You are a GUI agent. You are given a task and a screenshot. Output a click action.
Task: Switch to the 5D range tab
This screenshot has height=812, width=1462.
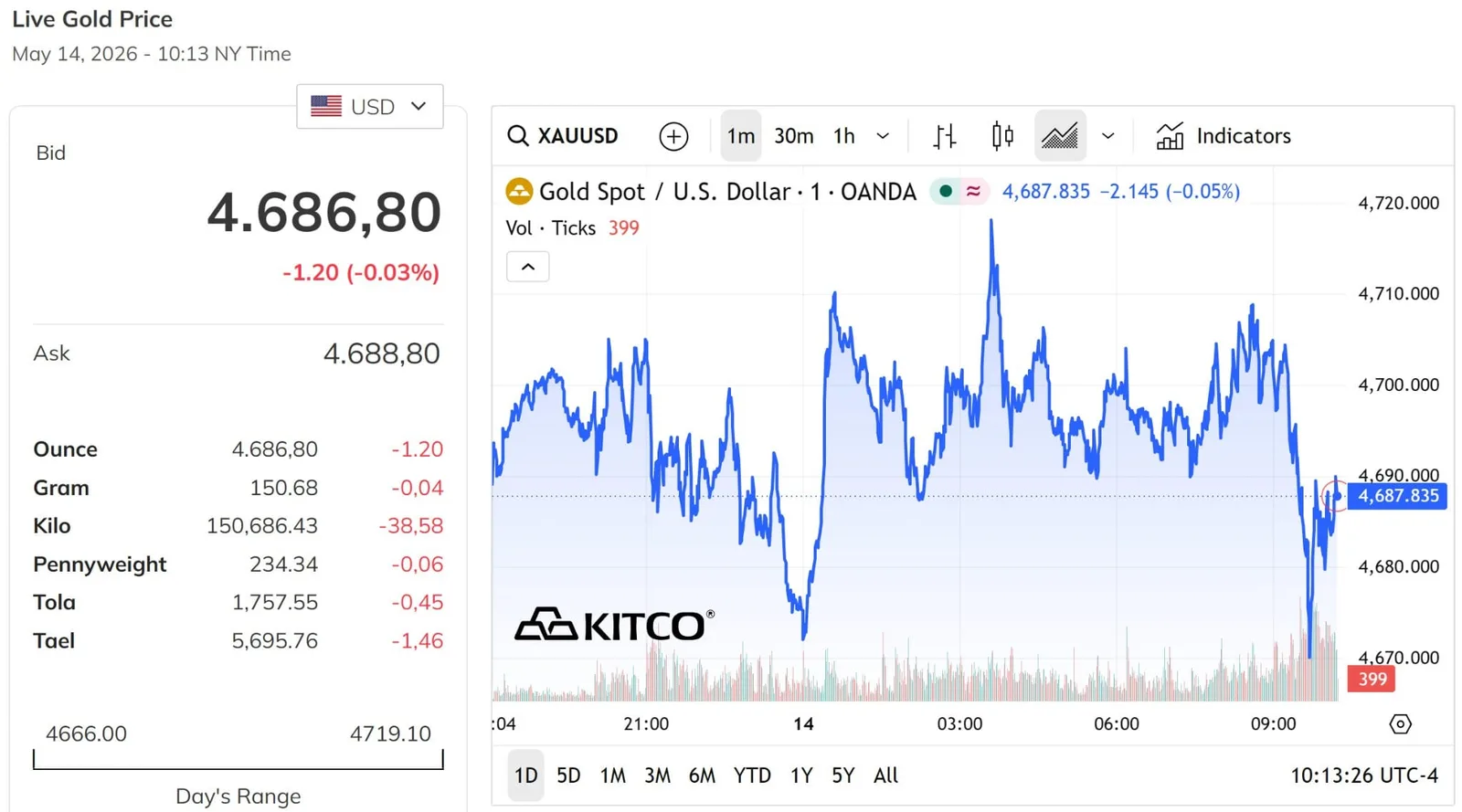click(568, 775)
